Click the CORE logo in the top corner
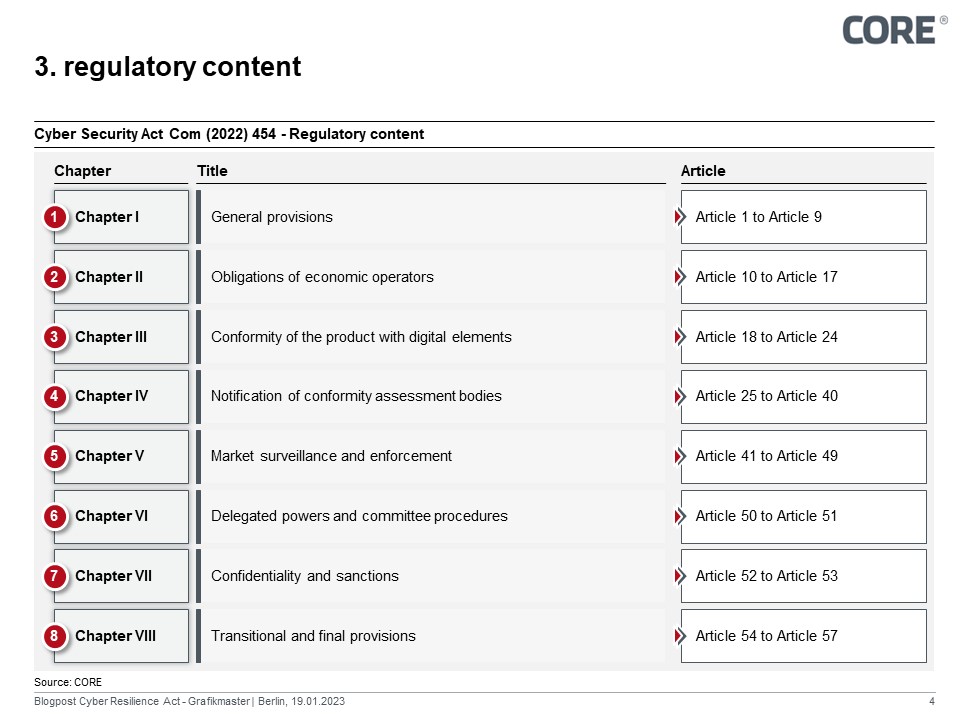This screenshot has width=960, height=720. (x=888, y=30)
